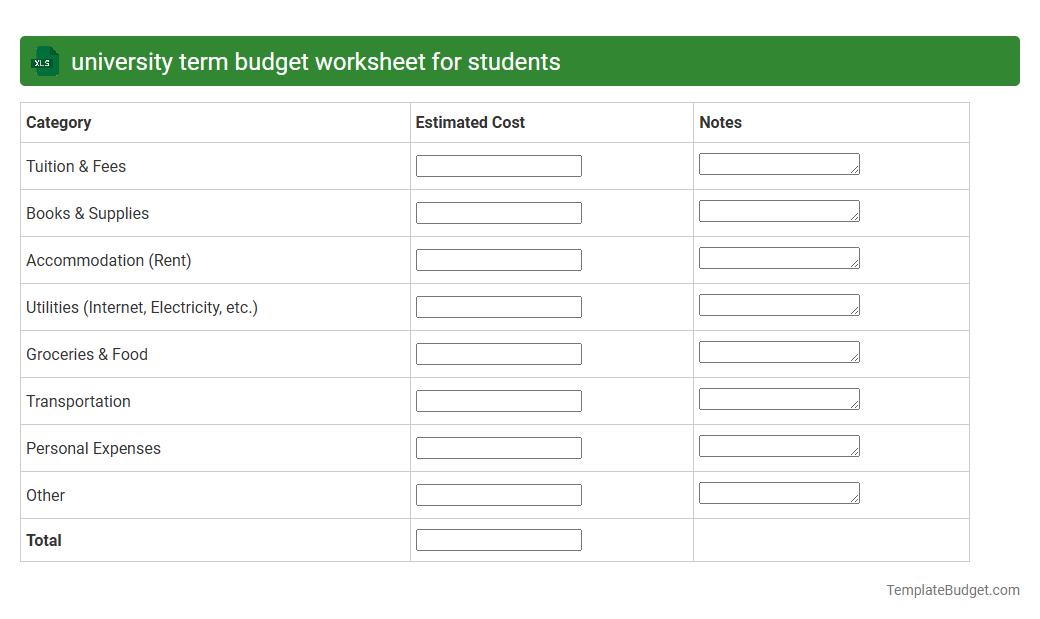Click the Category column header
Screen dimensions: 1040x619
pyautogui.click(x=58, y=122)
